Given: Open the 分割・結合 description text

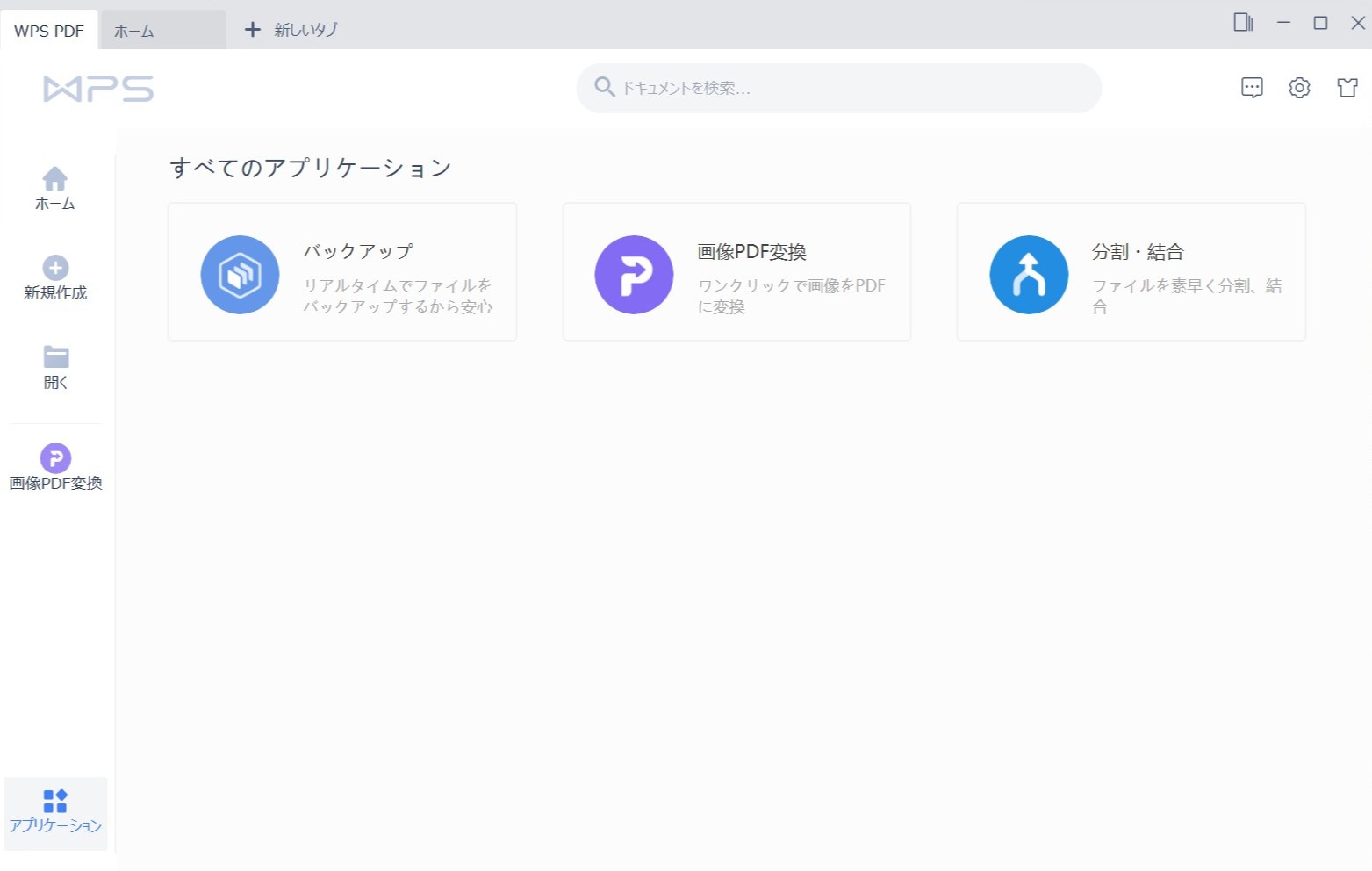Looking at the screenshot, I should pos(1186,296).
